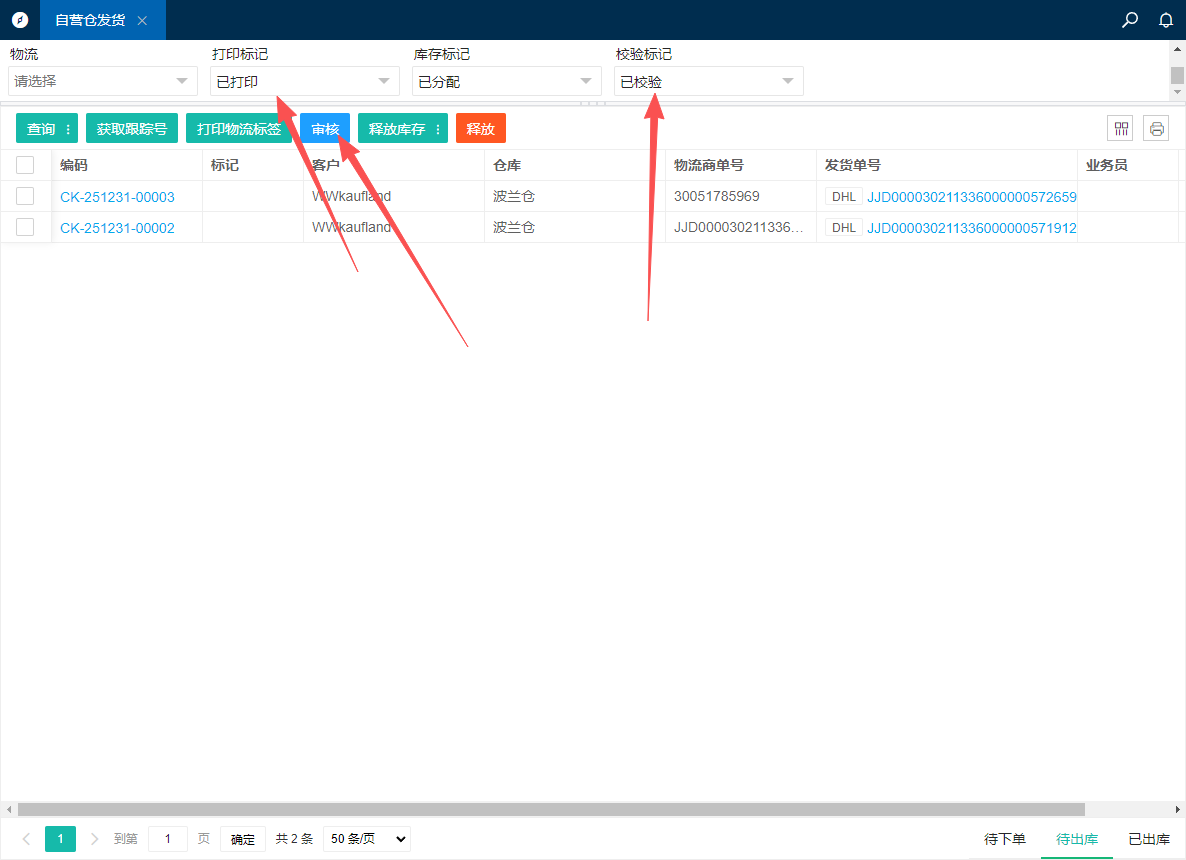Viewport: 1186px width, 860px height.
Task: Close the 自营仓发货 tab
Action: pyautogui.click(x=142, y=20)
